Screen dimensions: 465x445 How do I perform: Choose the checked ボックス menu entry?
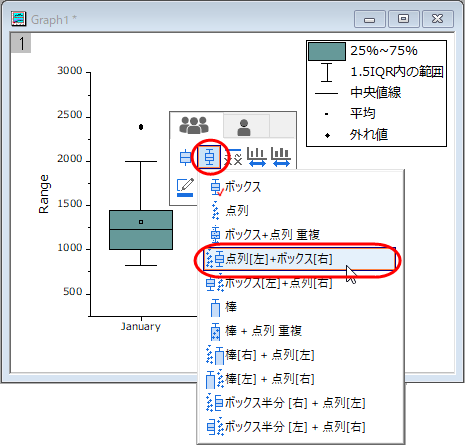[x=235, y=187]
